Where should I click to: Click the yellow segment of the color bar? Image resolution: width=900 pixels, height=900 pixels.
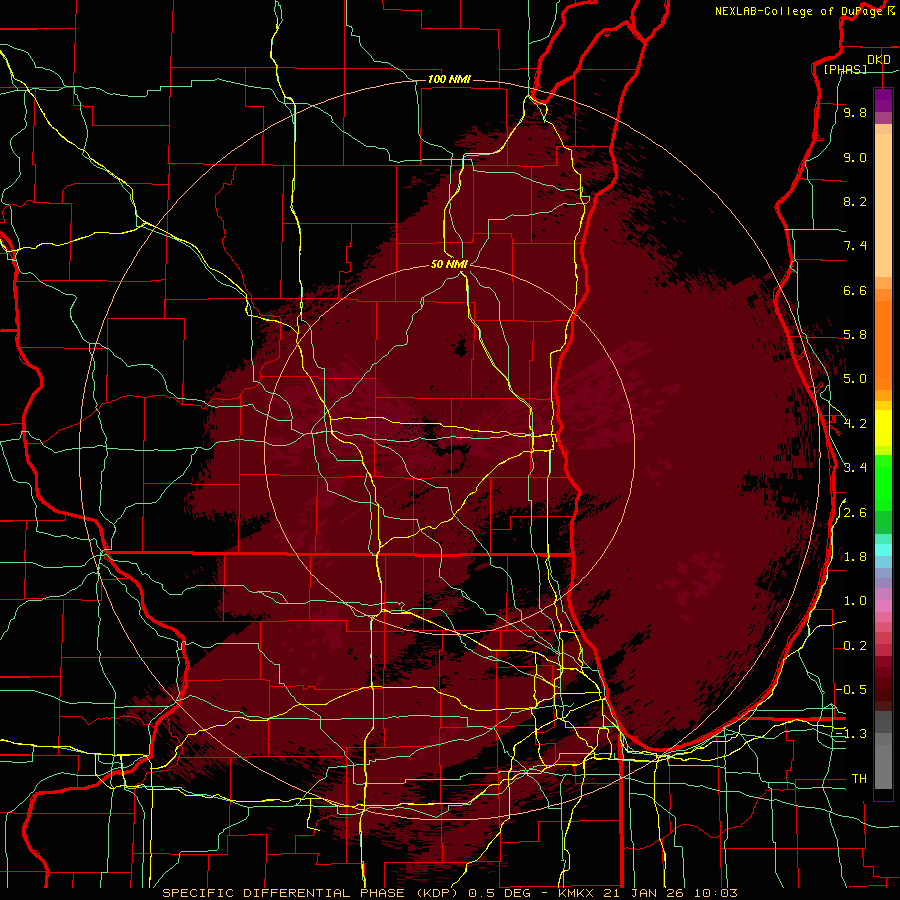(883, 428)
